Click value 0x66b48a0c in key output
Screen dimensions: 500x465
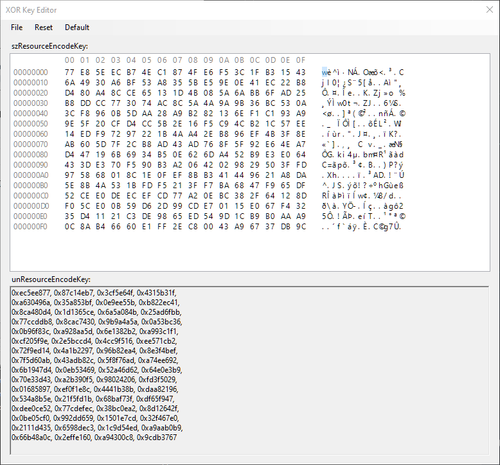coord(32,437)
